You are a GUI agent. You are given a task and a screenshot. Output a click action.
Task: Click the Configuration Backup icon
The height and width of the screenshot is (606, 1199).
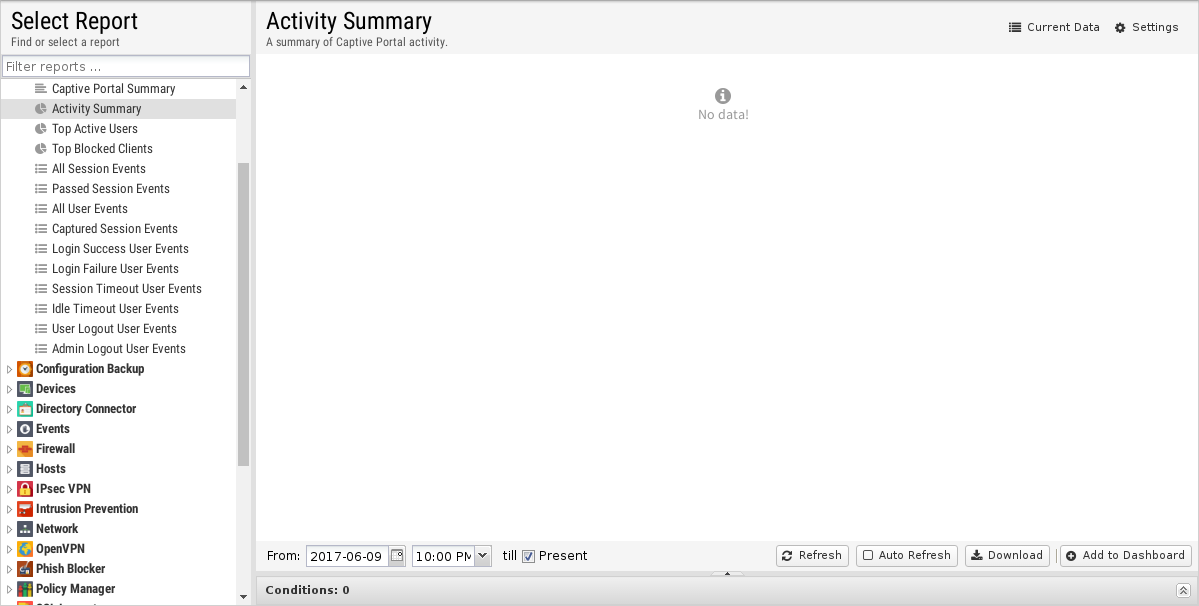point(24,369)
